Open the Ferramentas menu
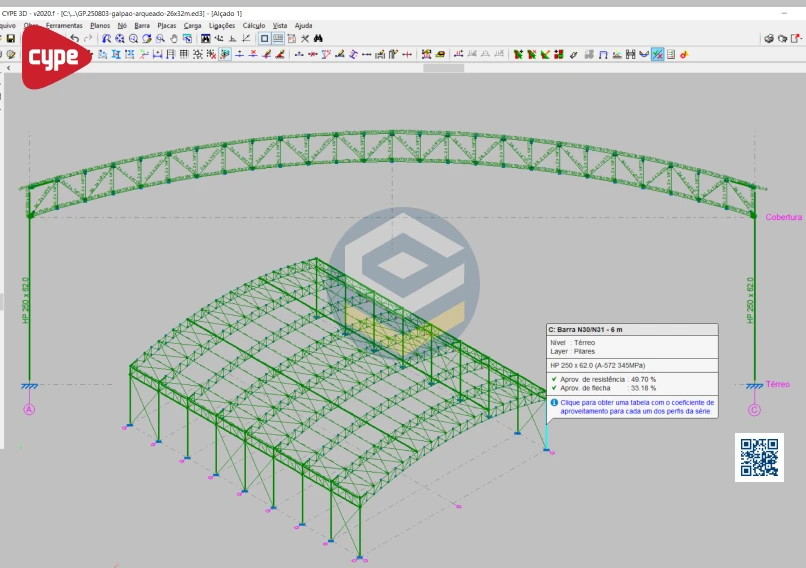This screenshot has width=806, height=568. 64,25
